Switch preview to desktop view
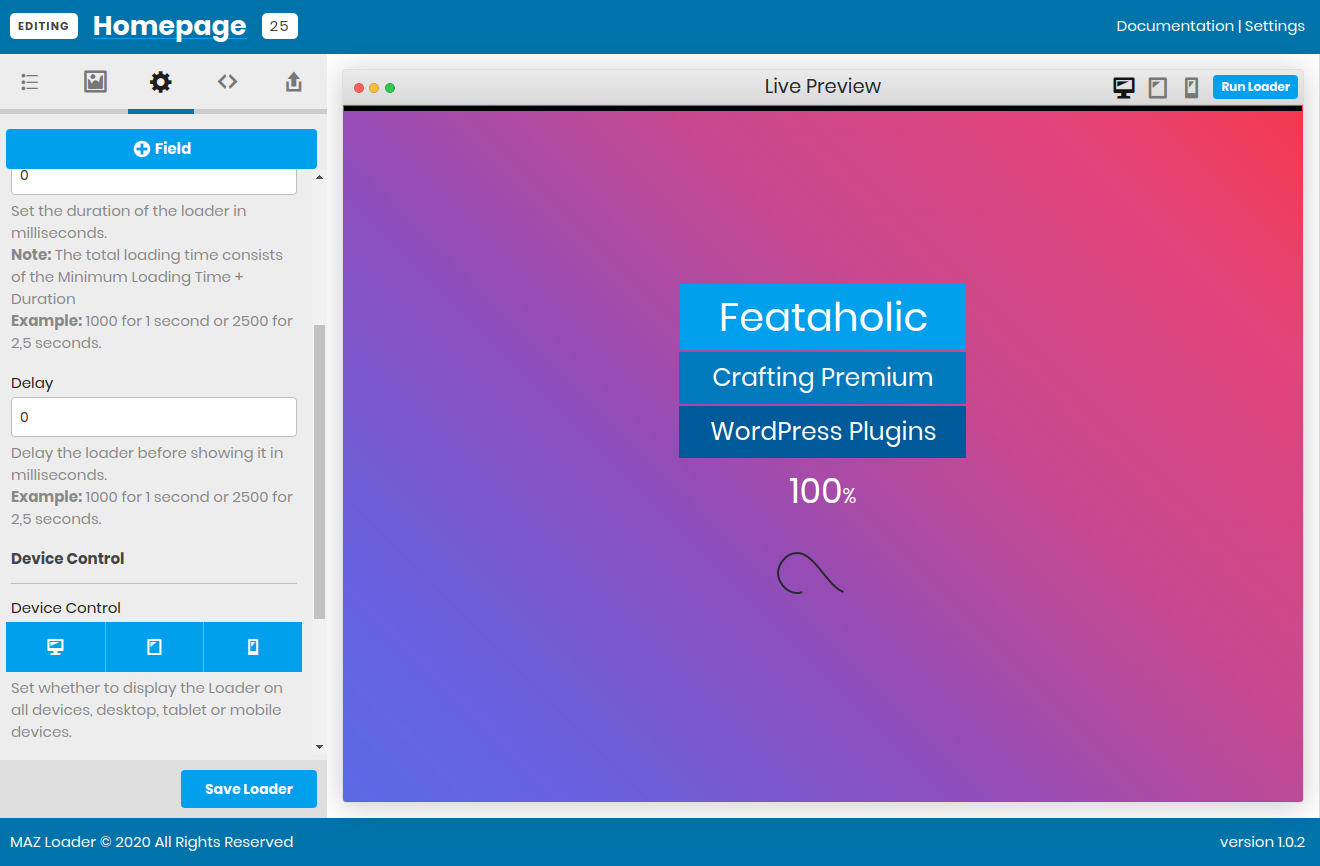Image resolution: width=1320 pixels, height=866 pixels. 1124,88
